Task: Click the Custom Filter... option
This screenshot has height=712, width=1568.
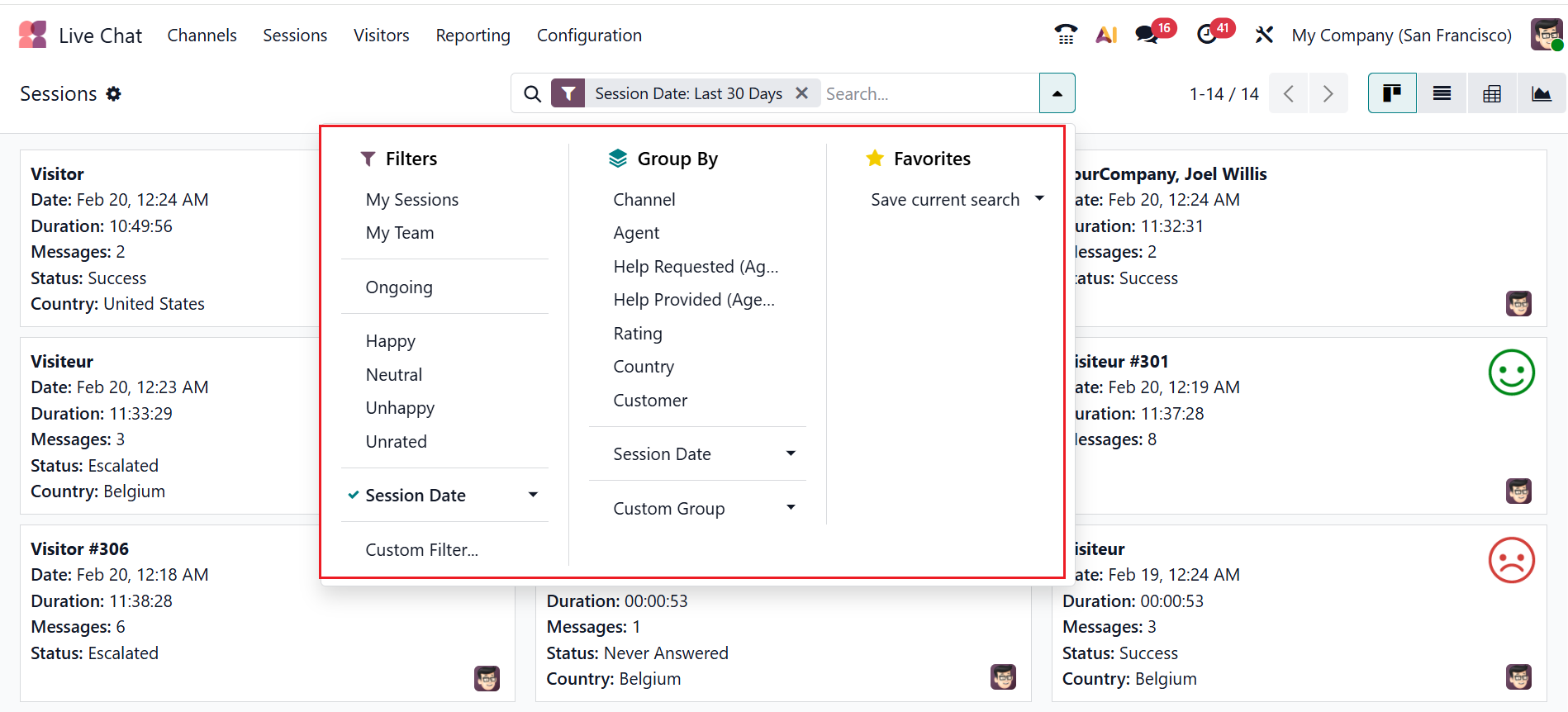Action: point(421,550)
